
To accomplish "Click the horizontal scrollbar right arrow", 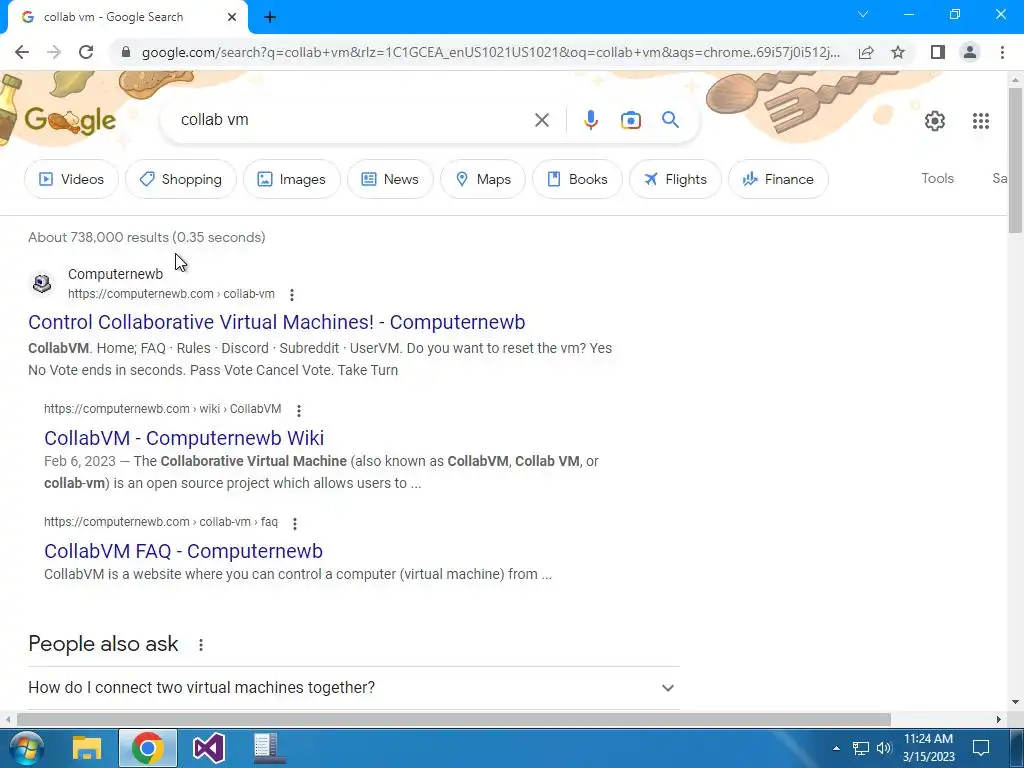I will [999, 719].
